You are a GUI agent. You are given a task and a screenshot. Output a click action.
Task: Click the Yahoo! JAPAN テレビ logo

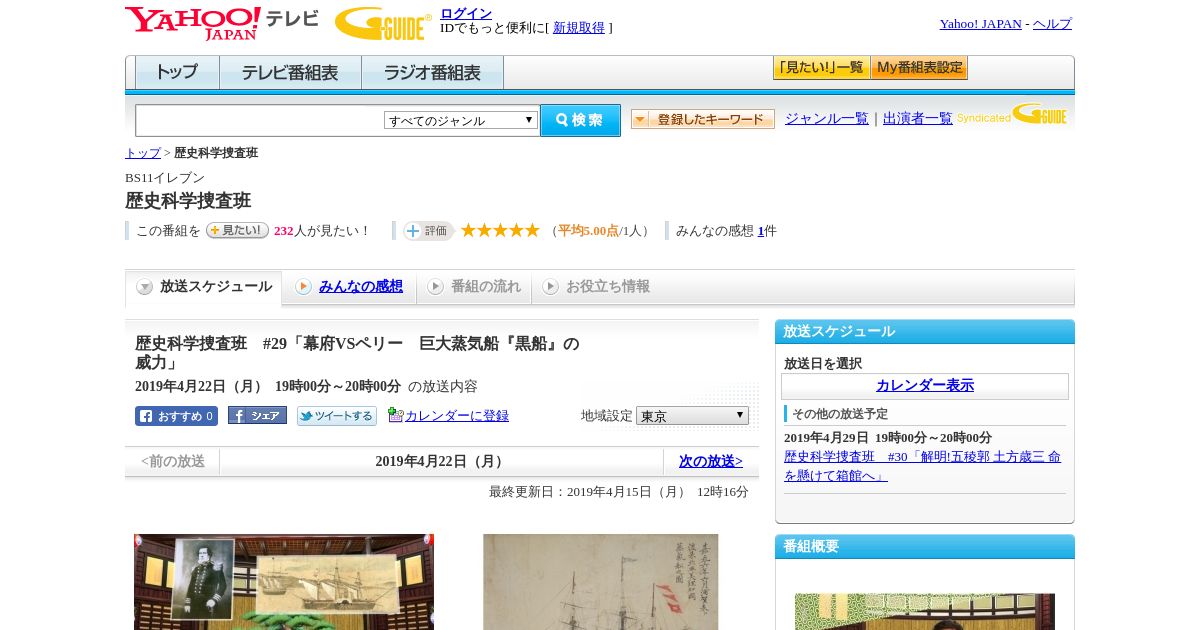point(221,23)
